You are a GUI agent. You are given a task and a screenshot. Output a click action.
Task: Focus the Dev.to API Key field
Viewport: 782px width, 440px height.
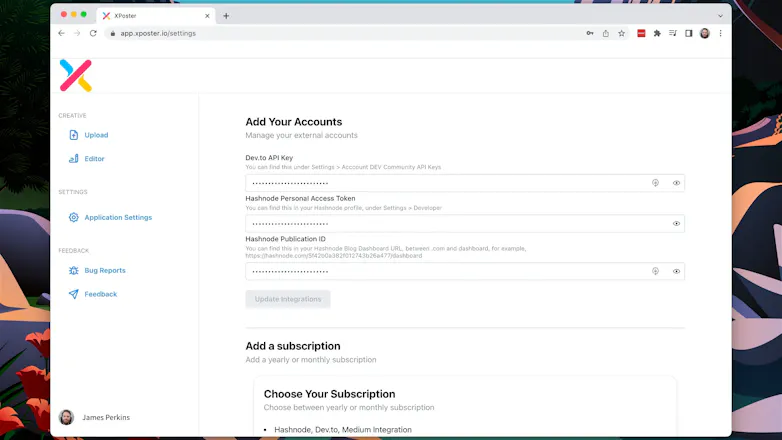click(x=465, y=183)
